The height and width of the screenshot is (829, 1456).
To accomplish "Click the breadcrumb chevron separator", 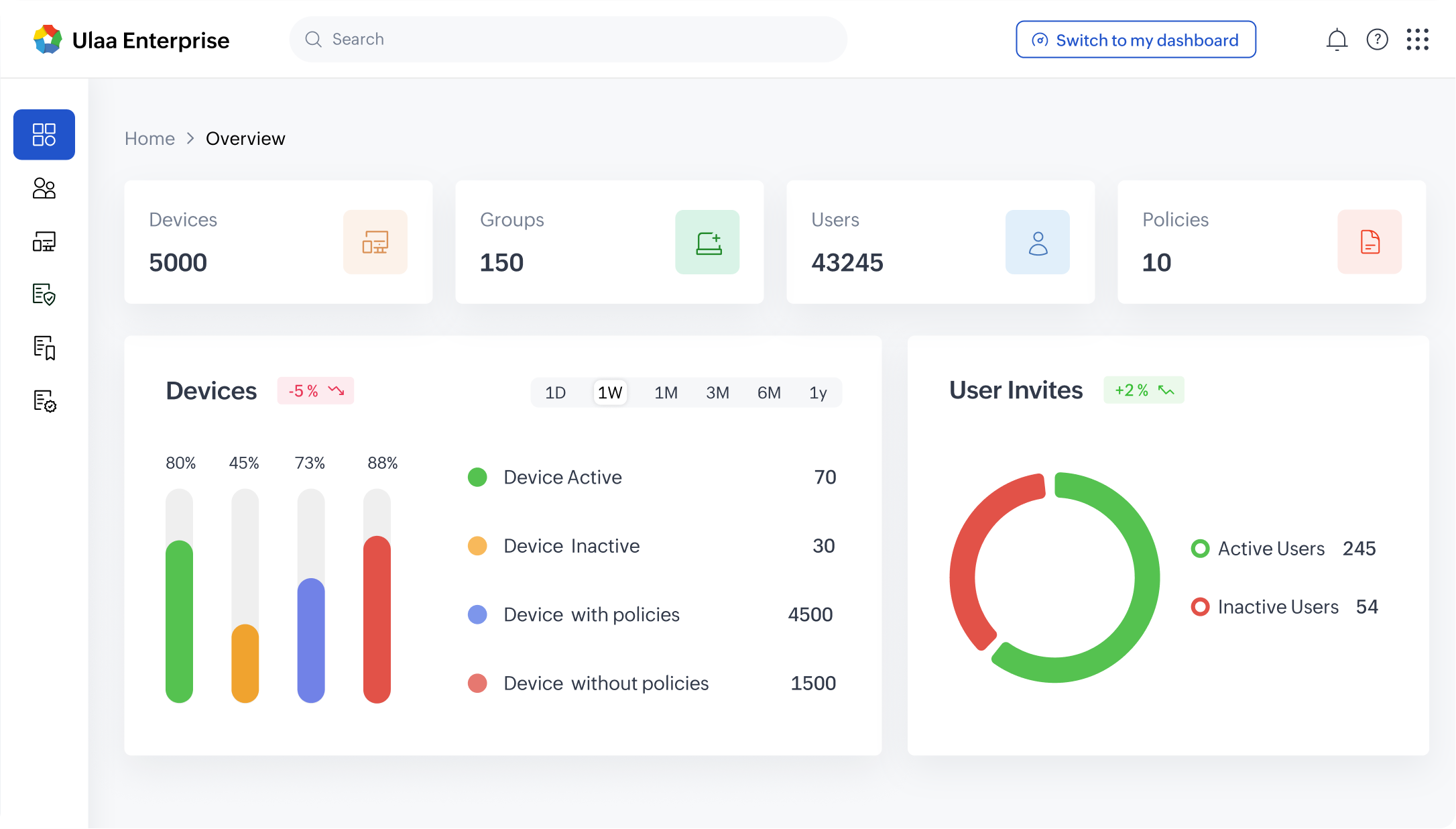I will pyautogui.click(x=190, y=138).
